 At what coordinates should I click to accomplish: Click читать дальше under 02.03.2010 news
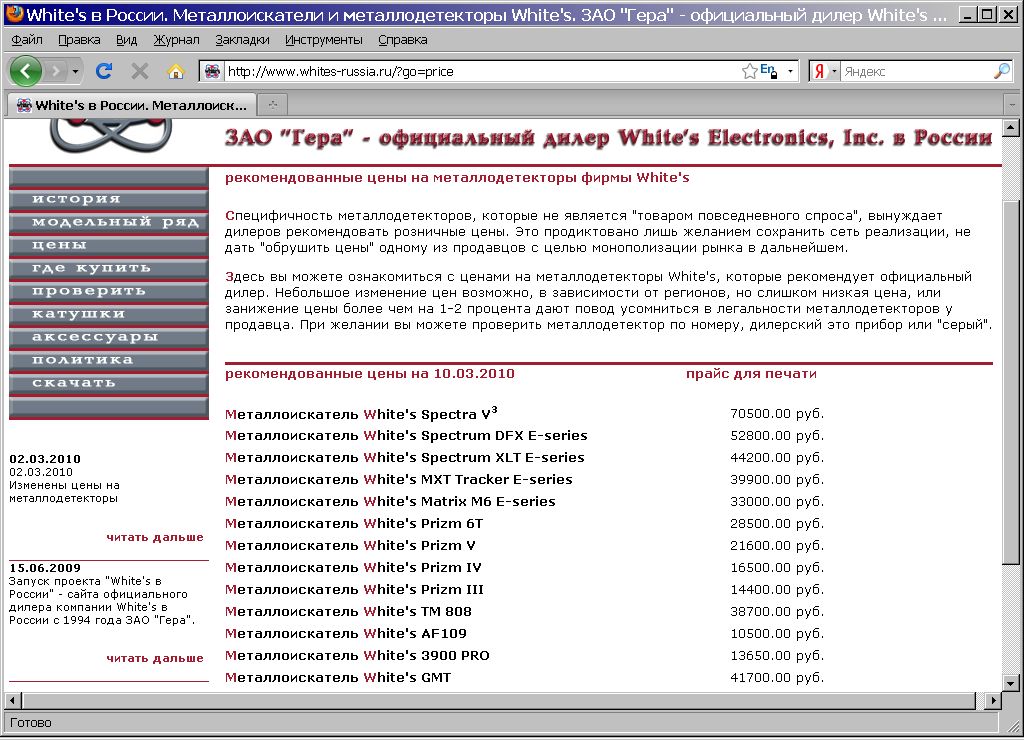[x=154, y=537]
